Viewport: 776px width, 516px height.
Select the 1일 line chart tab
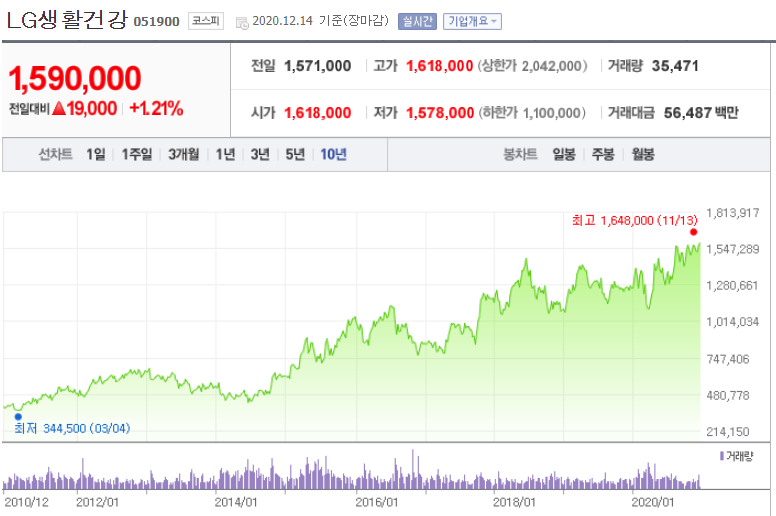96,154
